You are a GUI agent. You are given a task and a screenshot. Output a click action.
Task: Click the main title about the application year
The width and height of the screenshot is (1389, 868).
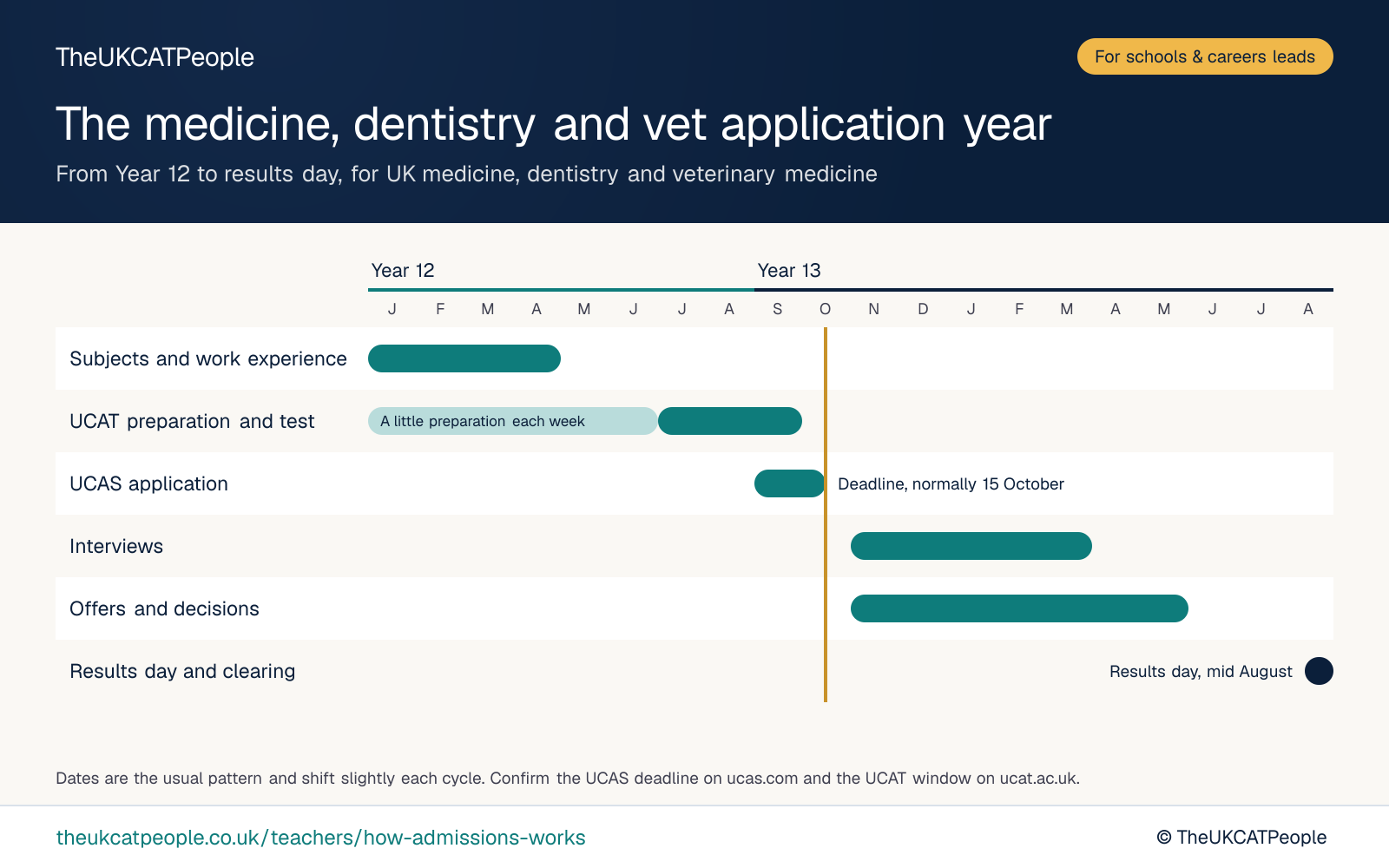554,124
